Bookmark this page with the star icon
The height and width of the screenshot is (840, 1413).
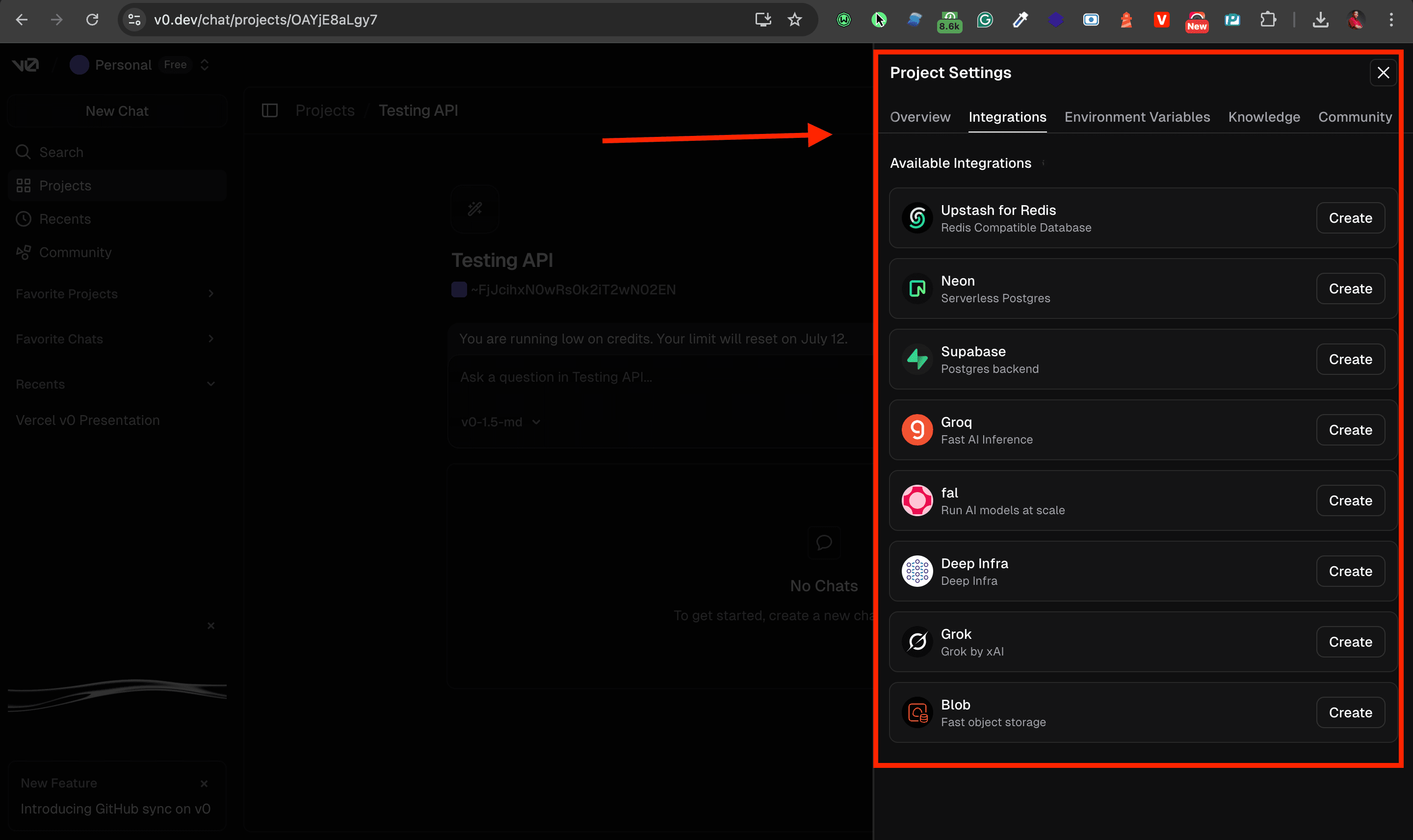click(794, 20)
